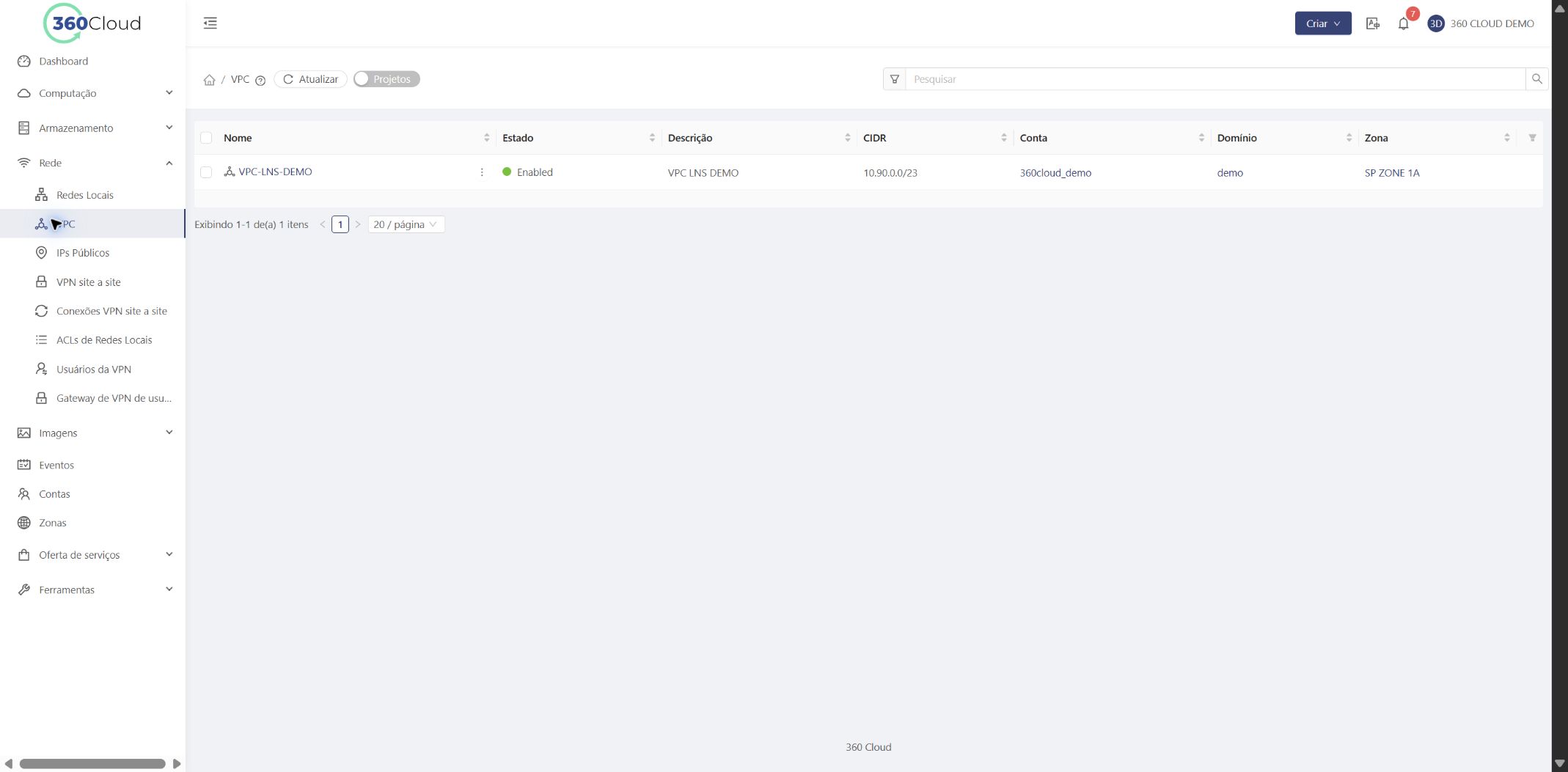Expand the Computação menu
This screenshot has height=772, width=1568.
(x=92, y=93)
